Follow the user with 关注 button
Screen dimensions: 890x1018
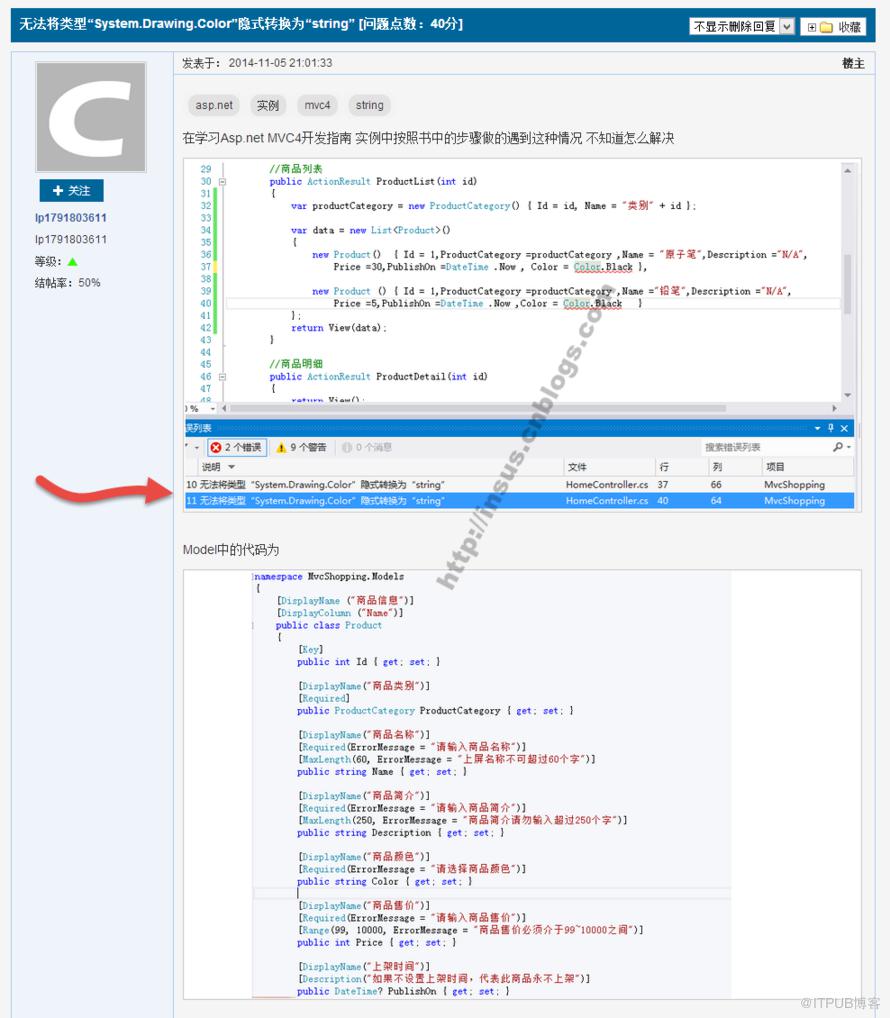71,190
